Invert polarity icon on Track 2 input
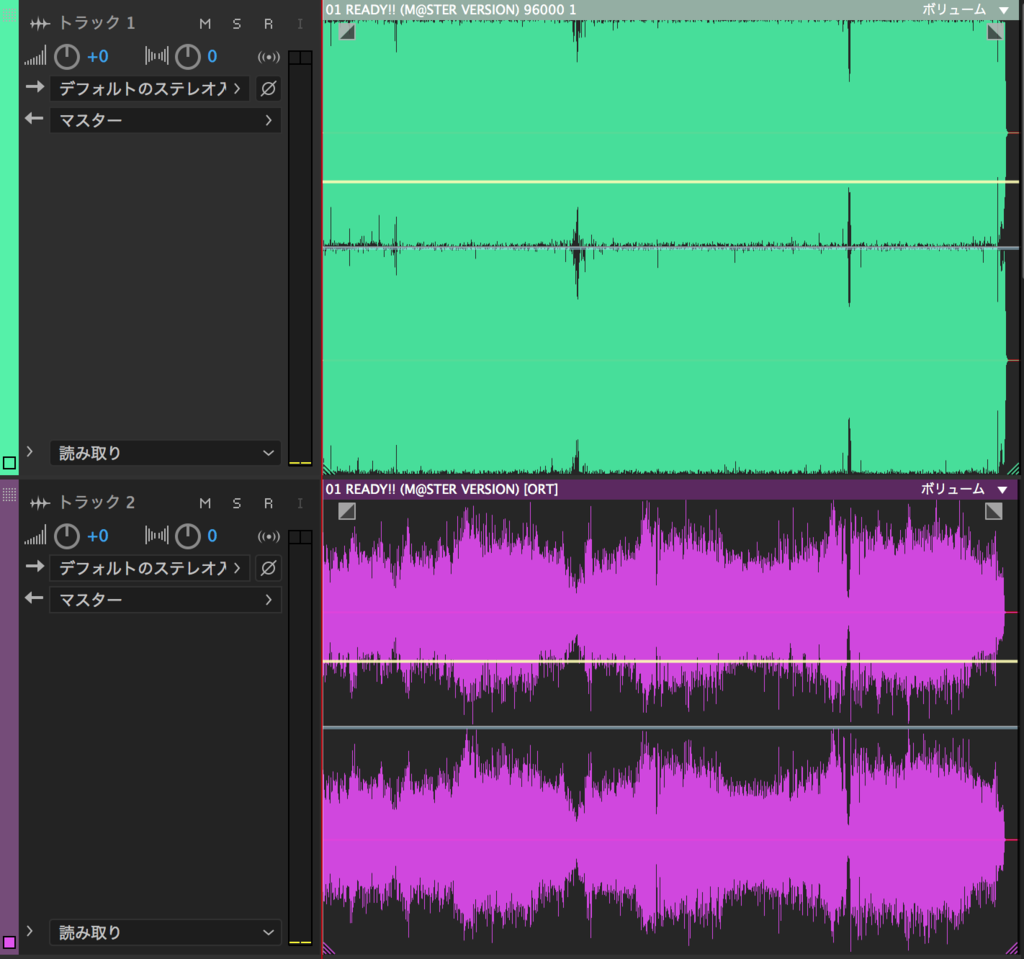 click(x=268, y=568)
